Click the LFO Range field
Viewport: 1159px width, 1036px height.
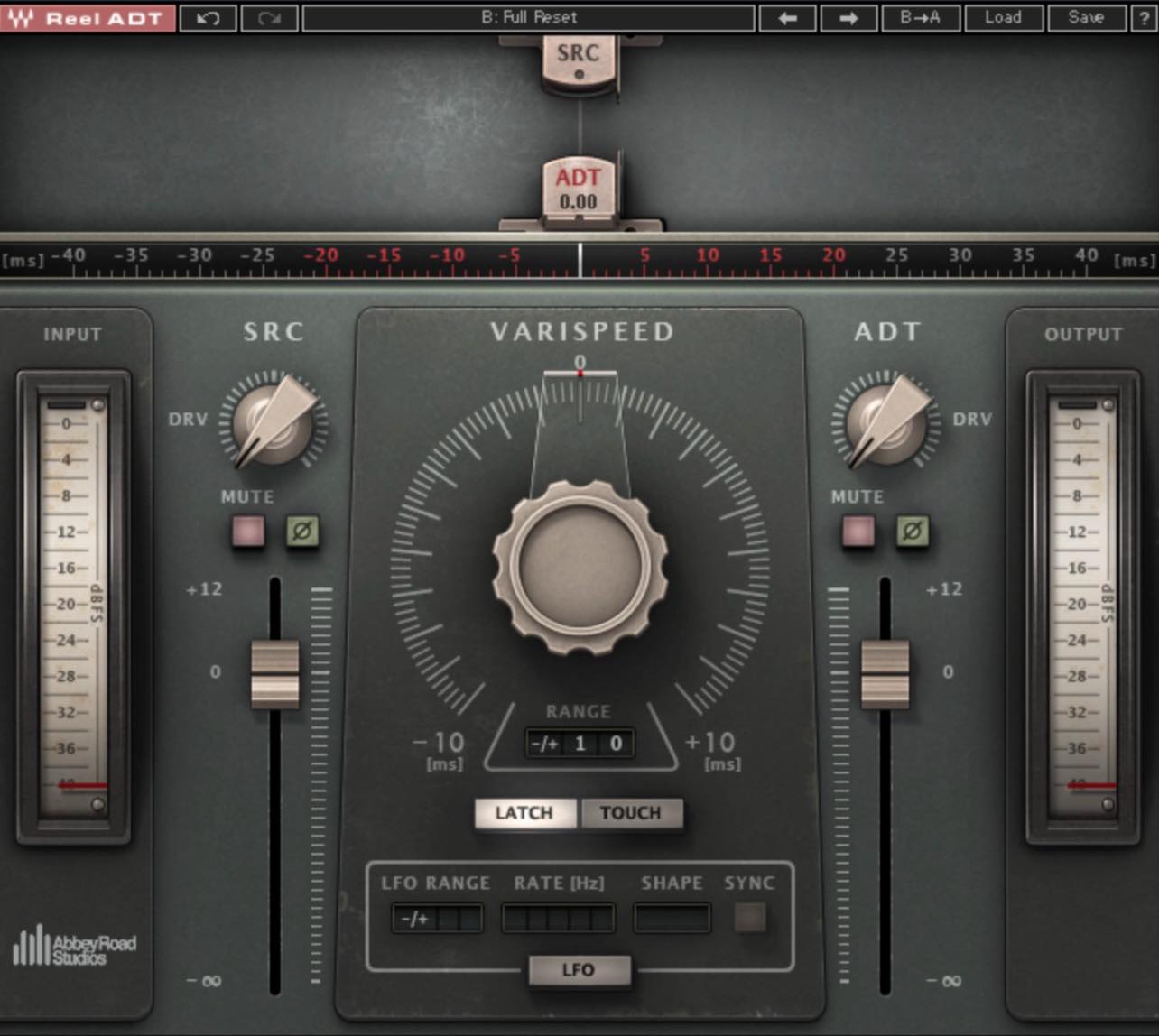coord(437,919)
